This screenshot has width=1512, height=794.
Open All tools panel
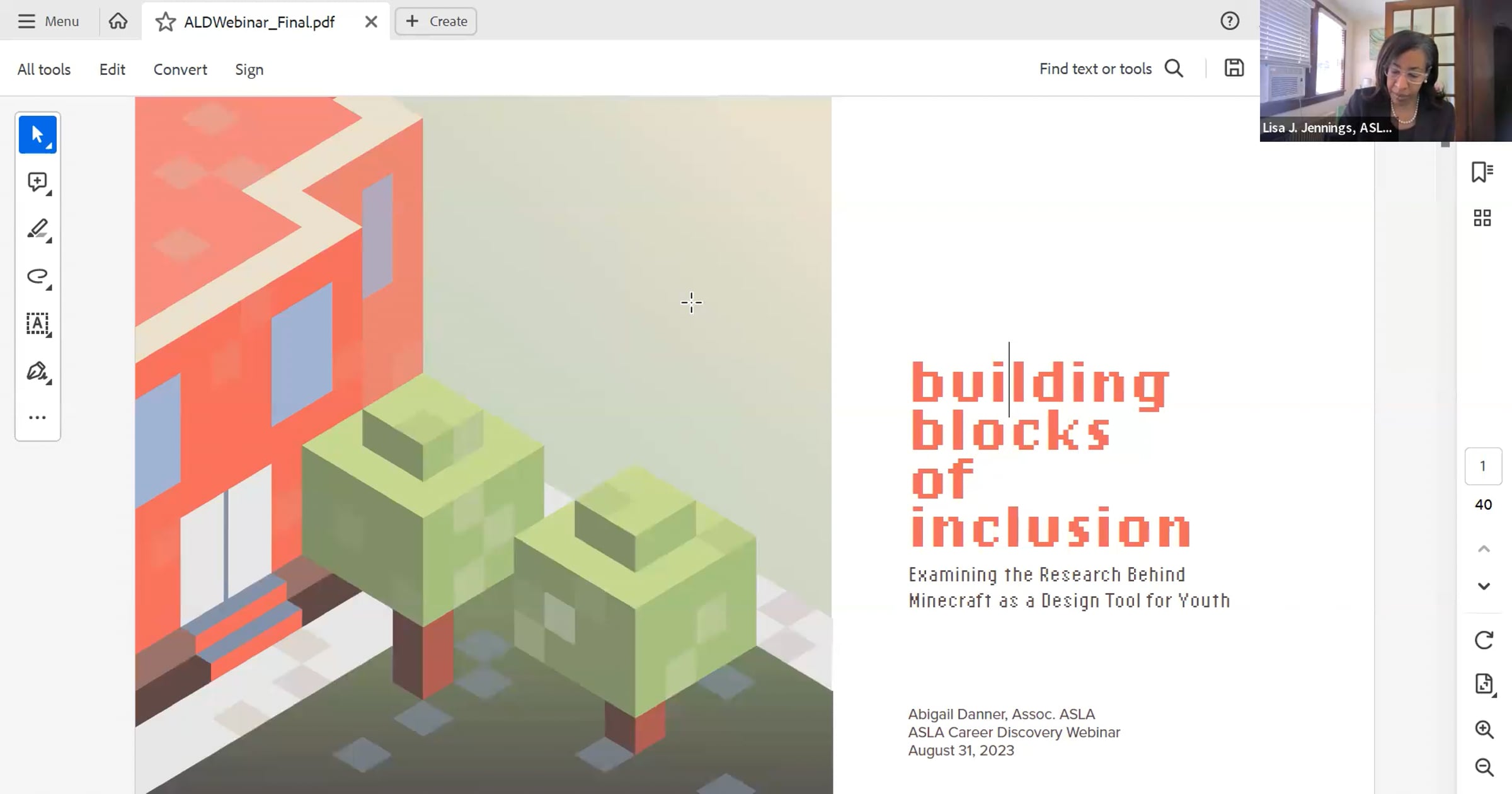44,69
